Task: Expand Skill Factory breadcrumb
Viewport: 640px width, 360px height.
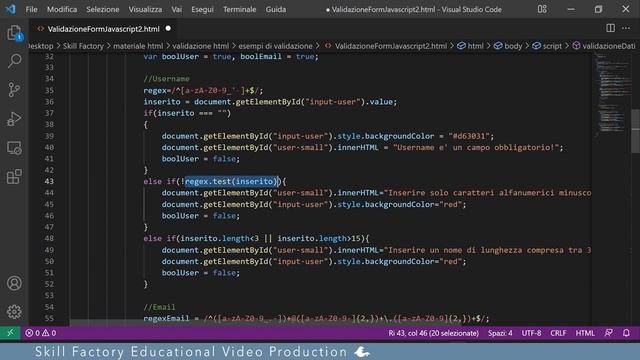Action: coord(83,46)
